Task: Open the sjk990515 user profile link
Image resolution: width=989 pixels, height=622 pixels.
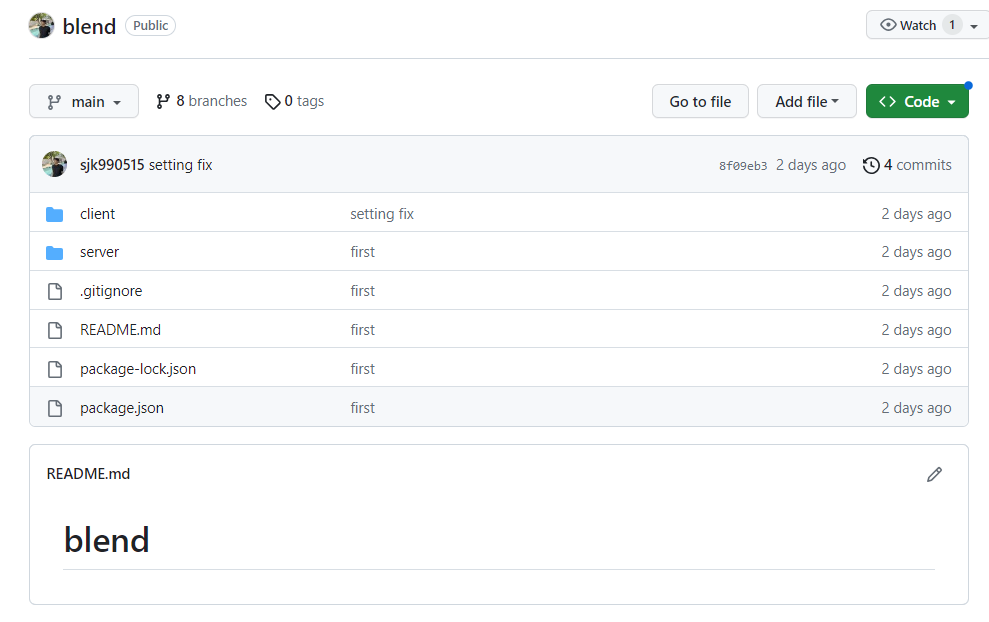Action: [112, 165]
